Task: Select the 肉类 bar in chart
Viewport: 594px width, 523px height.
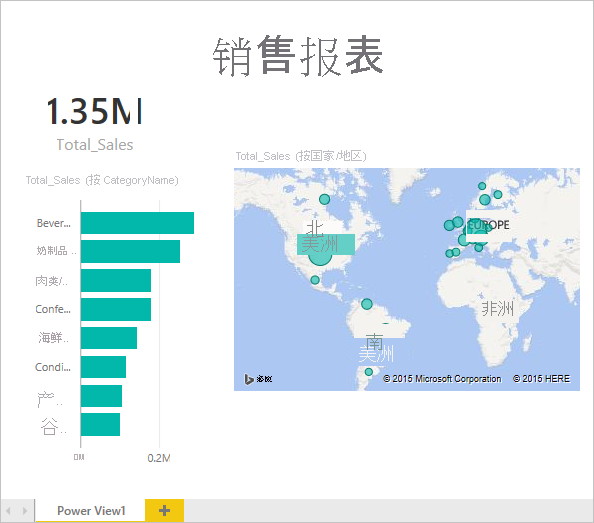Action: [116, 281]
